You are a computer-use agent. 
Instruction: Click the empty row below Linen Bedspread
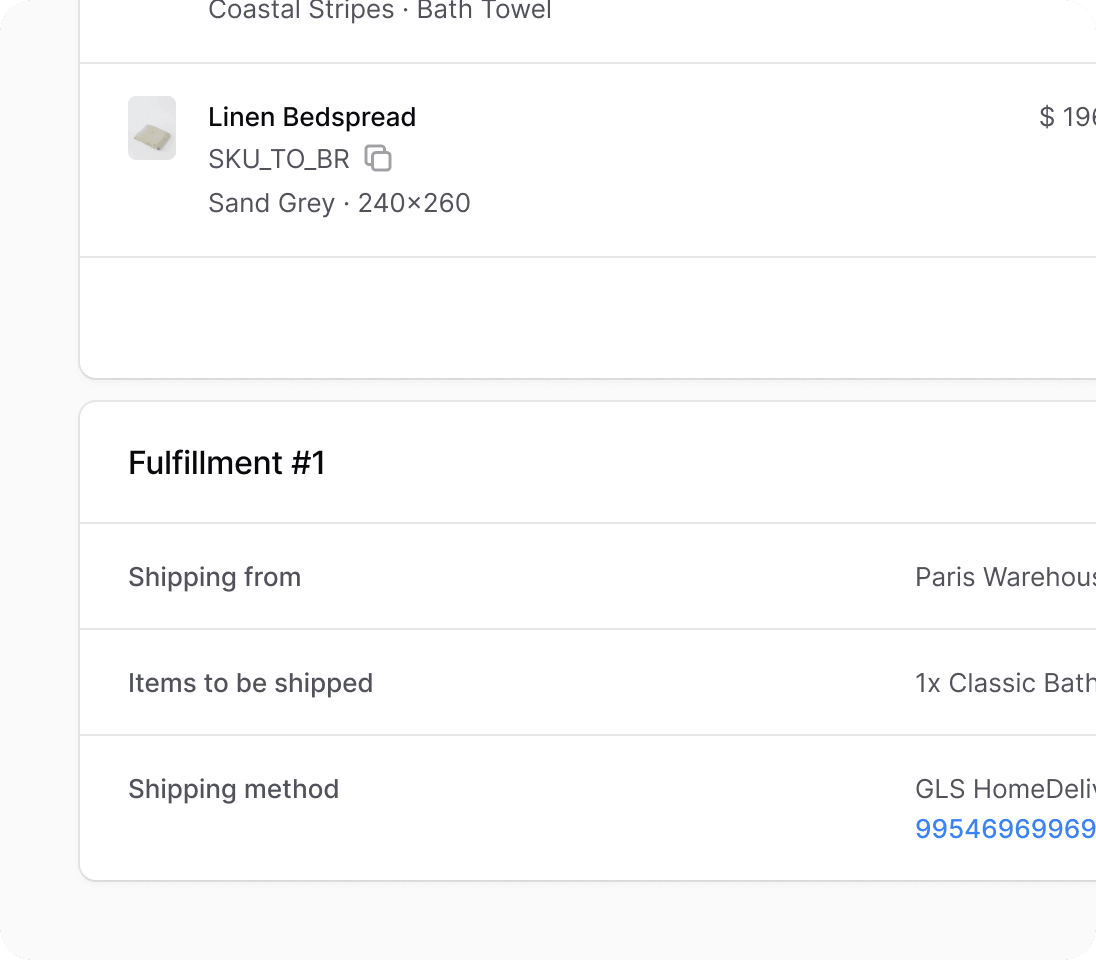(588, 317)
